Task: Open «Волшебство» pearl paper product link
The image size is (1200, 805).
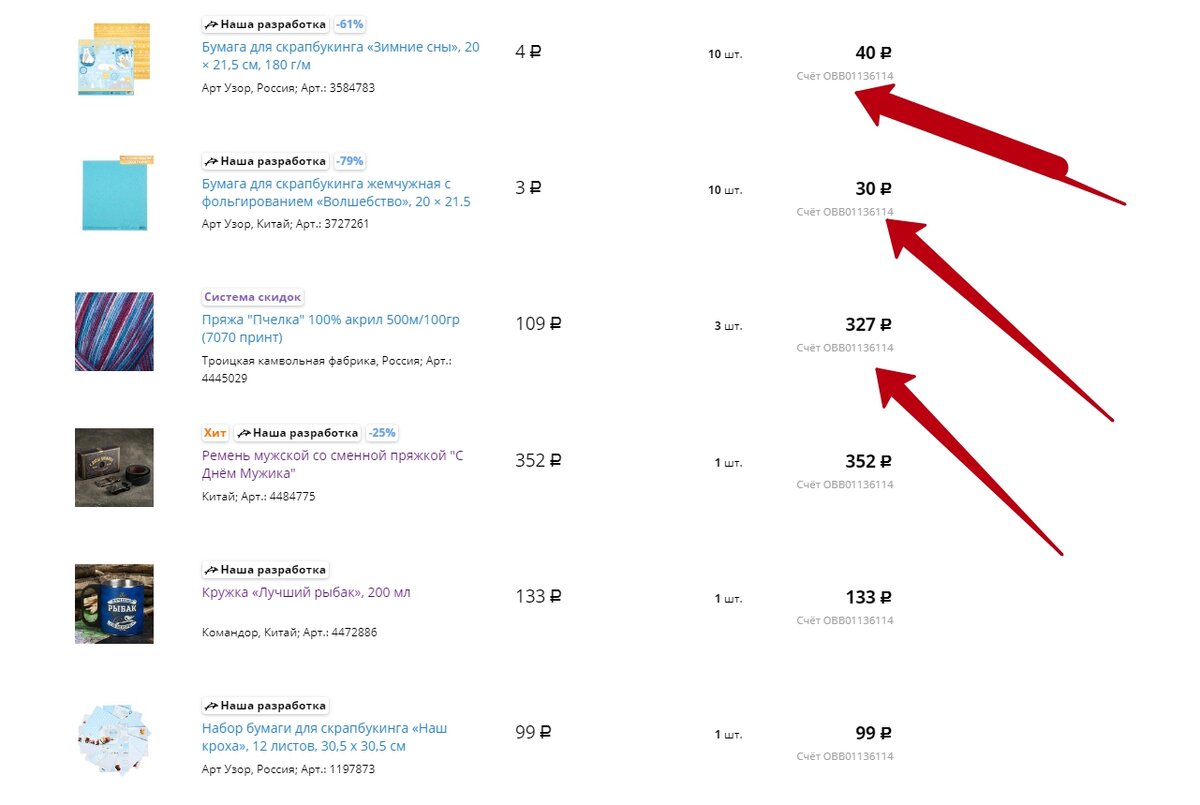Action: click(336, 192)
